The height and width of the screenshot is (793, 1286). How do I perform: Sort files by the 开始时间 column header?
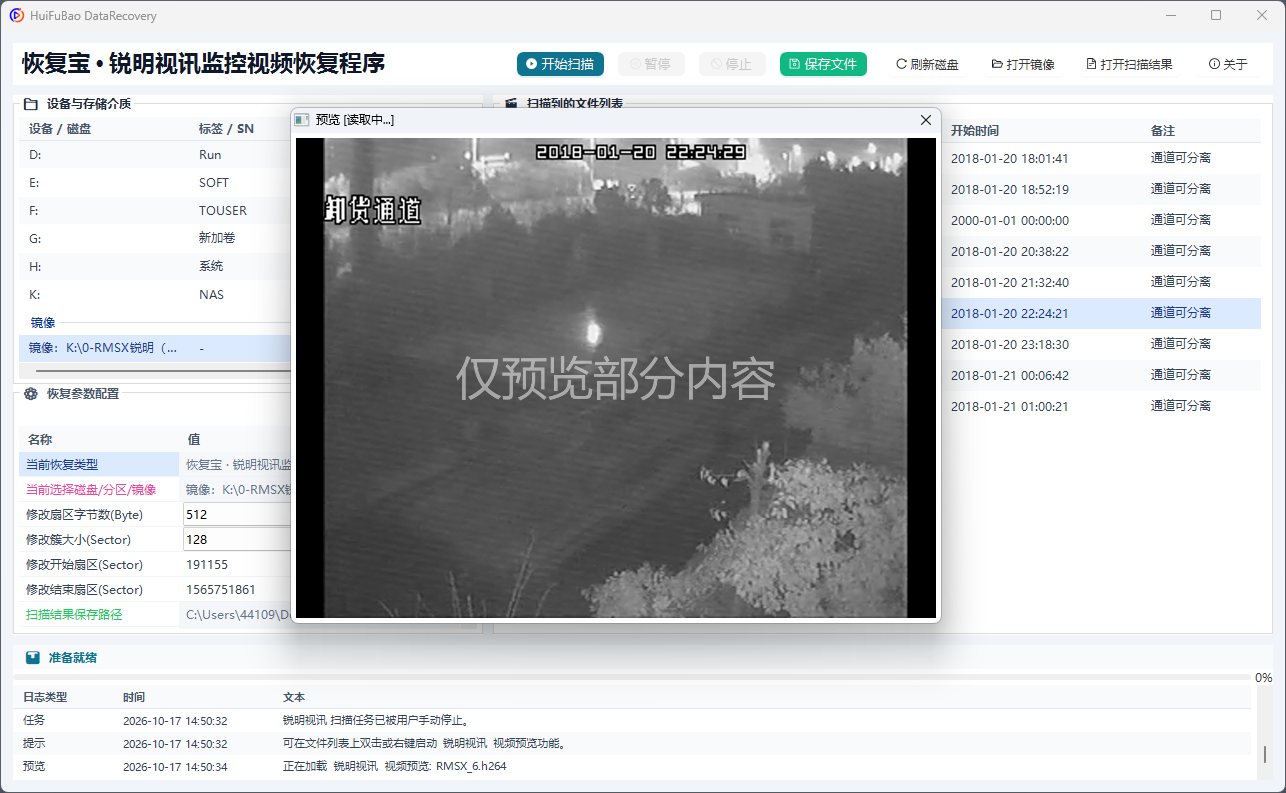[x=974, y=131]
